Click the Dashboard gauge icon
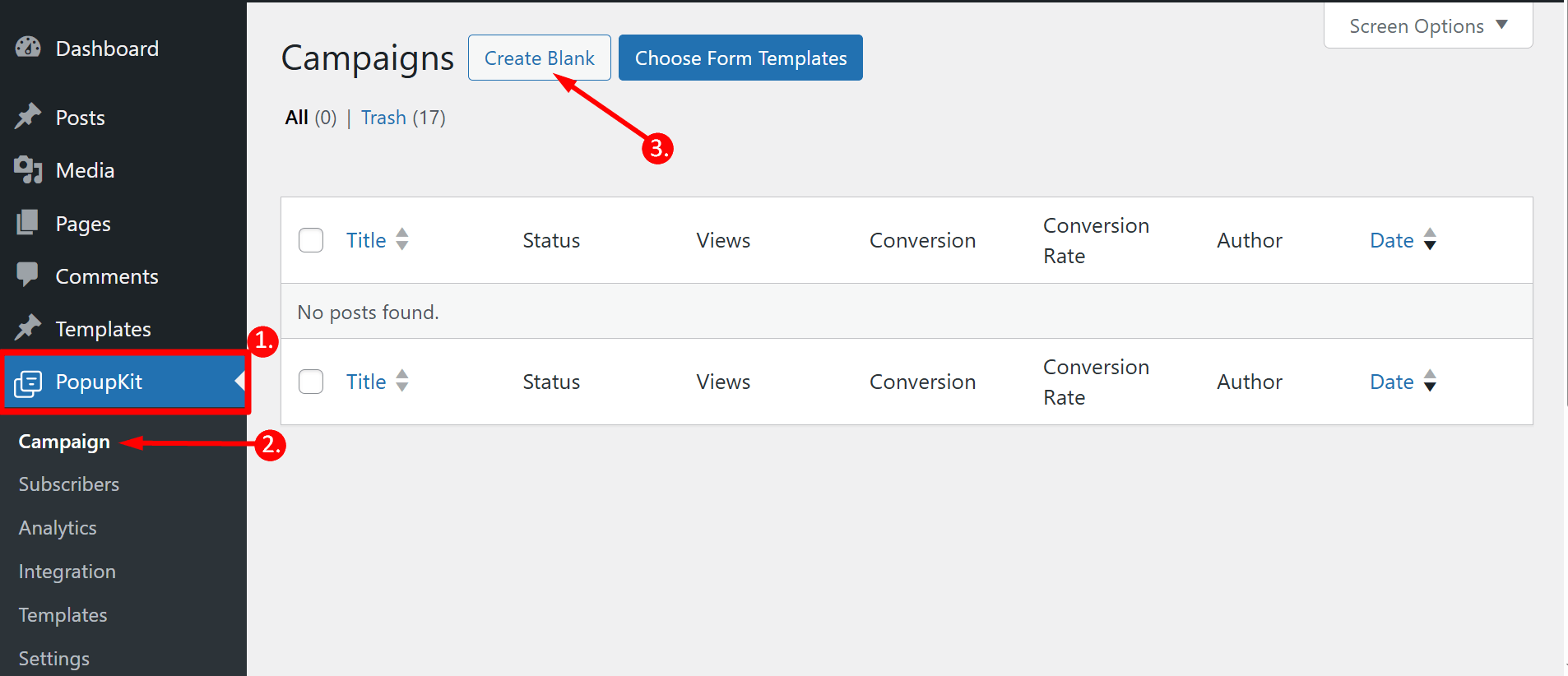Viewport: 1568px width, 676px height. coord(28,48)
